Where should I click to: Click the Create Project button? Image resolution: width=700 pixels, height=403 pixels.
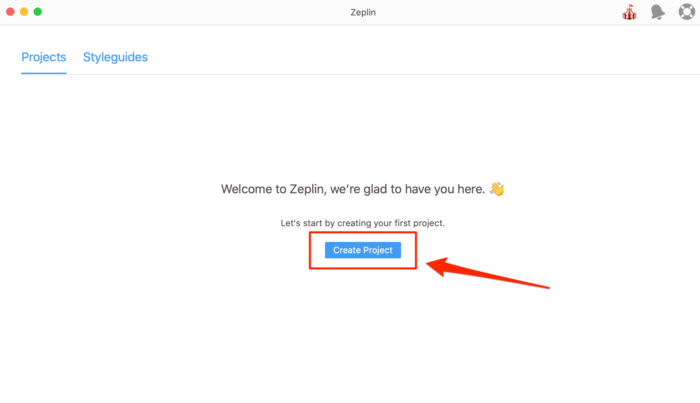[363, 250]
